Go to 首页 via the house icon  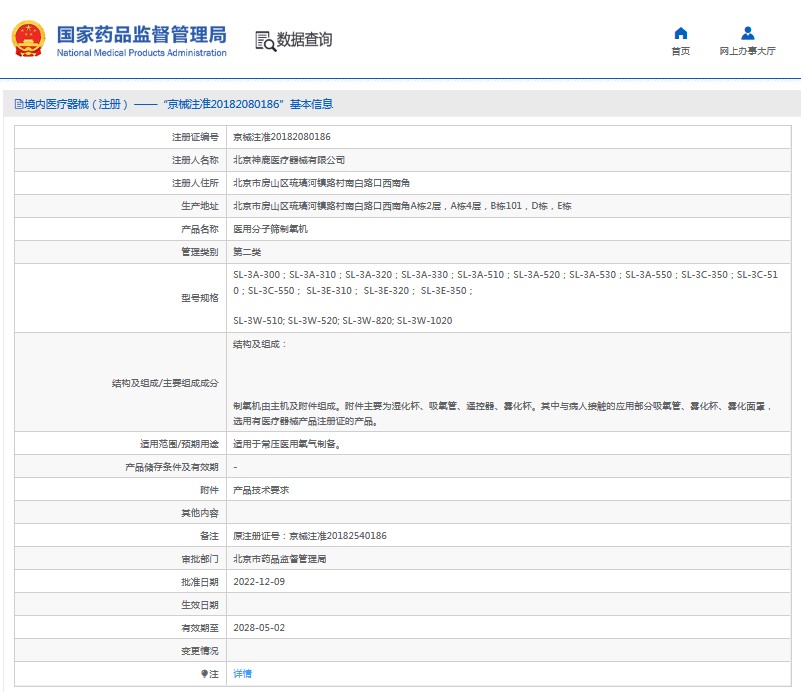[x=680, y=33]
